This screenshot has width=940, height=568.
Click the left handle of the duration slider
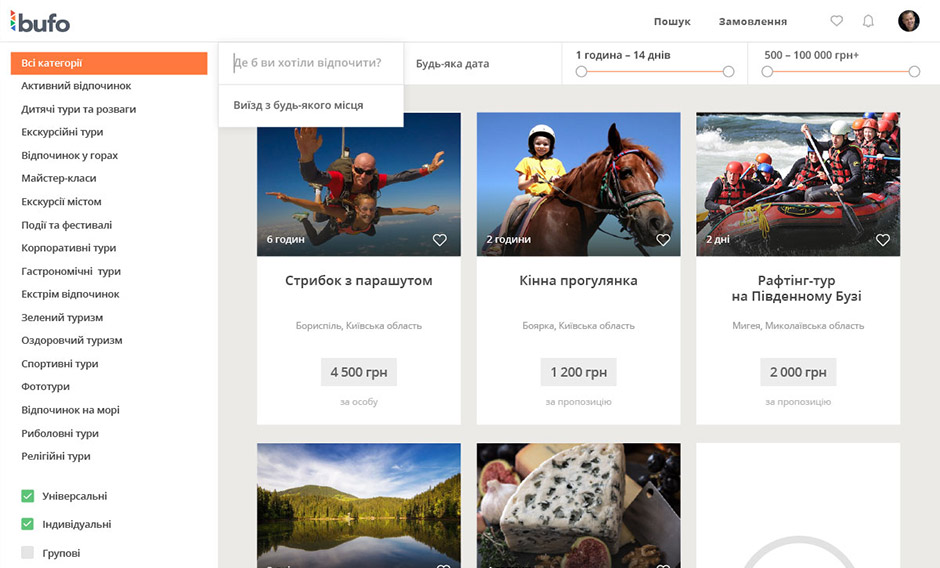pos(581,72)
